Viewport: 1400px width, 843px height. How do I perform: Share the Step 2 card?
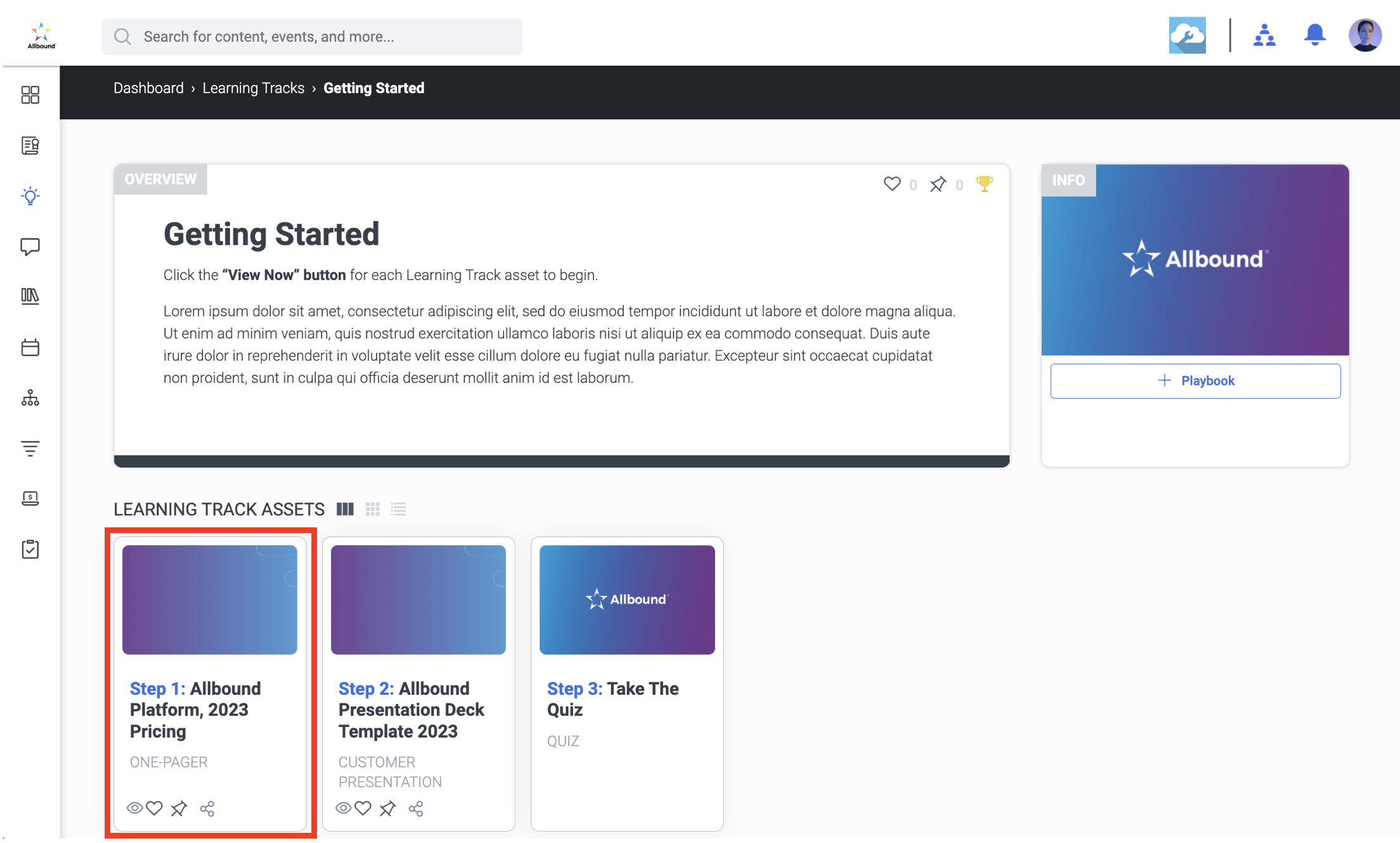416,809
